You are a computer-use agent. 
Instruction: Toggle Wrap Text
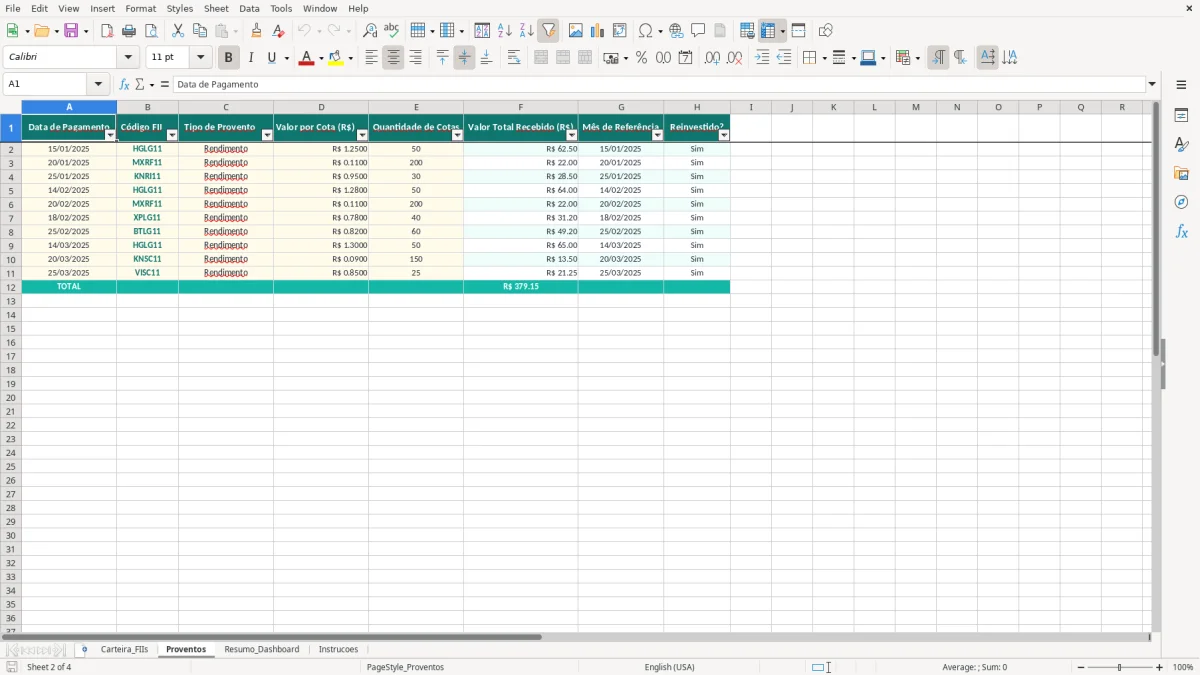(x=514, y=58)
